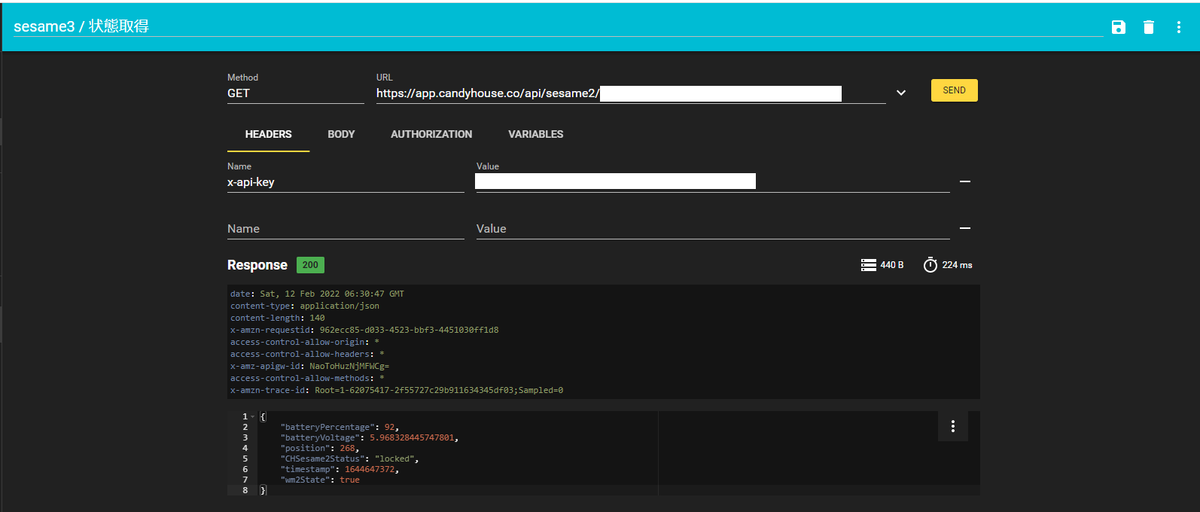
Task: Edit the x-api-key header value
Action: tap(712, 182)
